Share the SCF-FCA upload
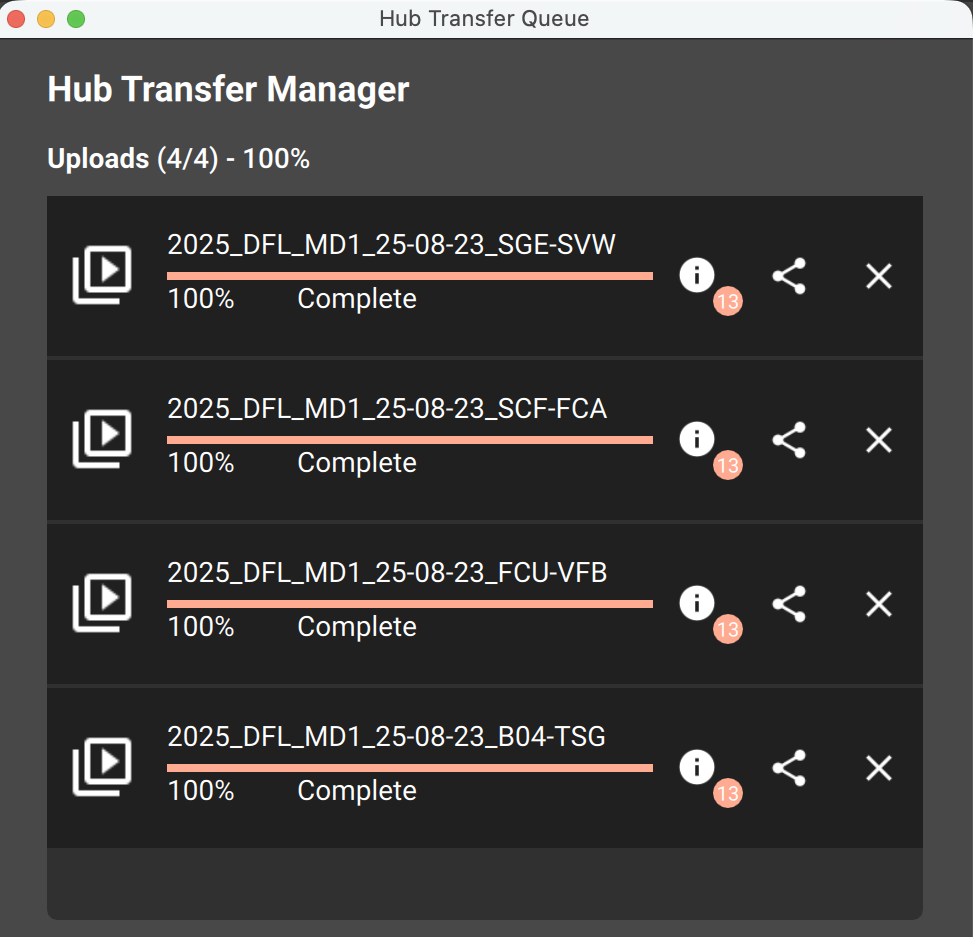The image size is (973, 937). 789,440
